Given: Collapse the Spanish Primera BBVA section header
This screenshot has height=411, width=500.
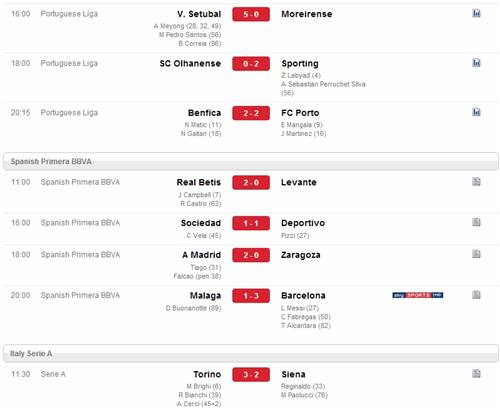Looking at the screenshot, I should [251, 161].
